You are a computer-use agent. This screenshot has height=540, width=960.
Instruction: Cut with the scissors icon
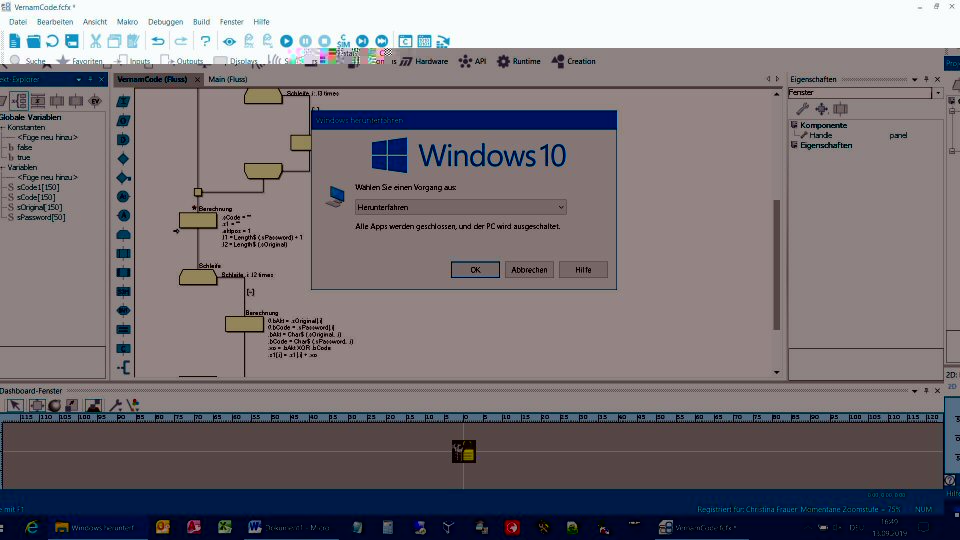(x=96, y=41)
